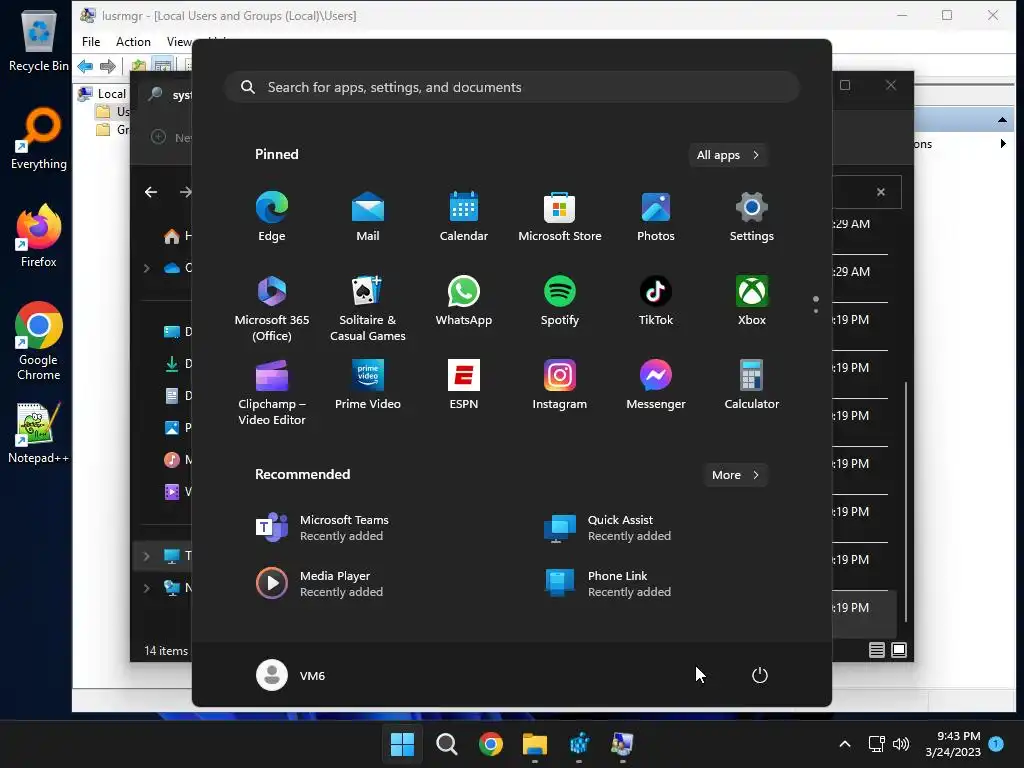Open File Explorer from taskbar
Viewport: 1024px width, 768px height.
pyautogui.click(x=535, y=744)
